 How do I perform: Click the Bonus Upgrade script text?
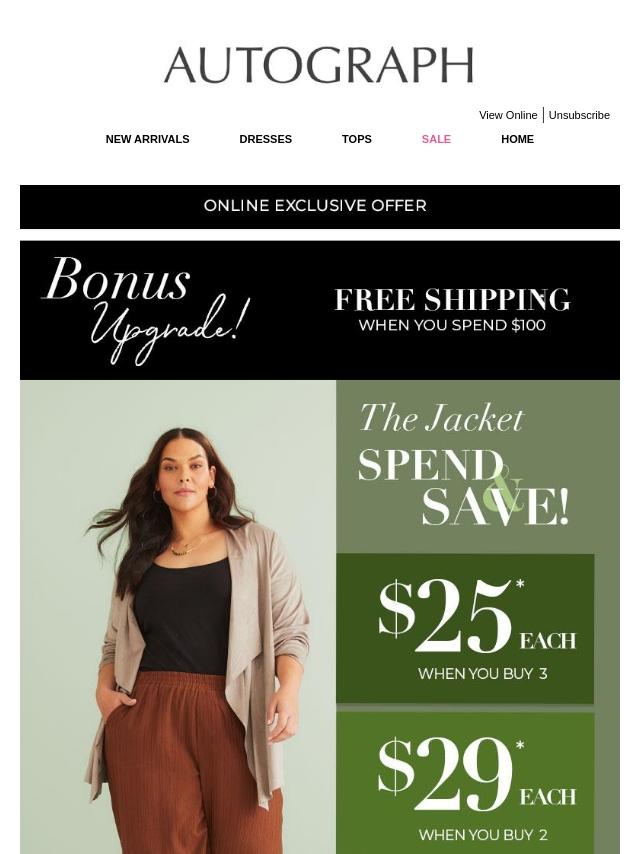[146, 309]
